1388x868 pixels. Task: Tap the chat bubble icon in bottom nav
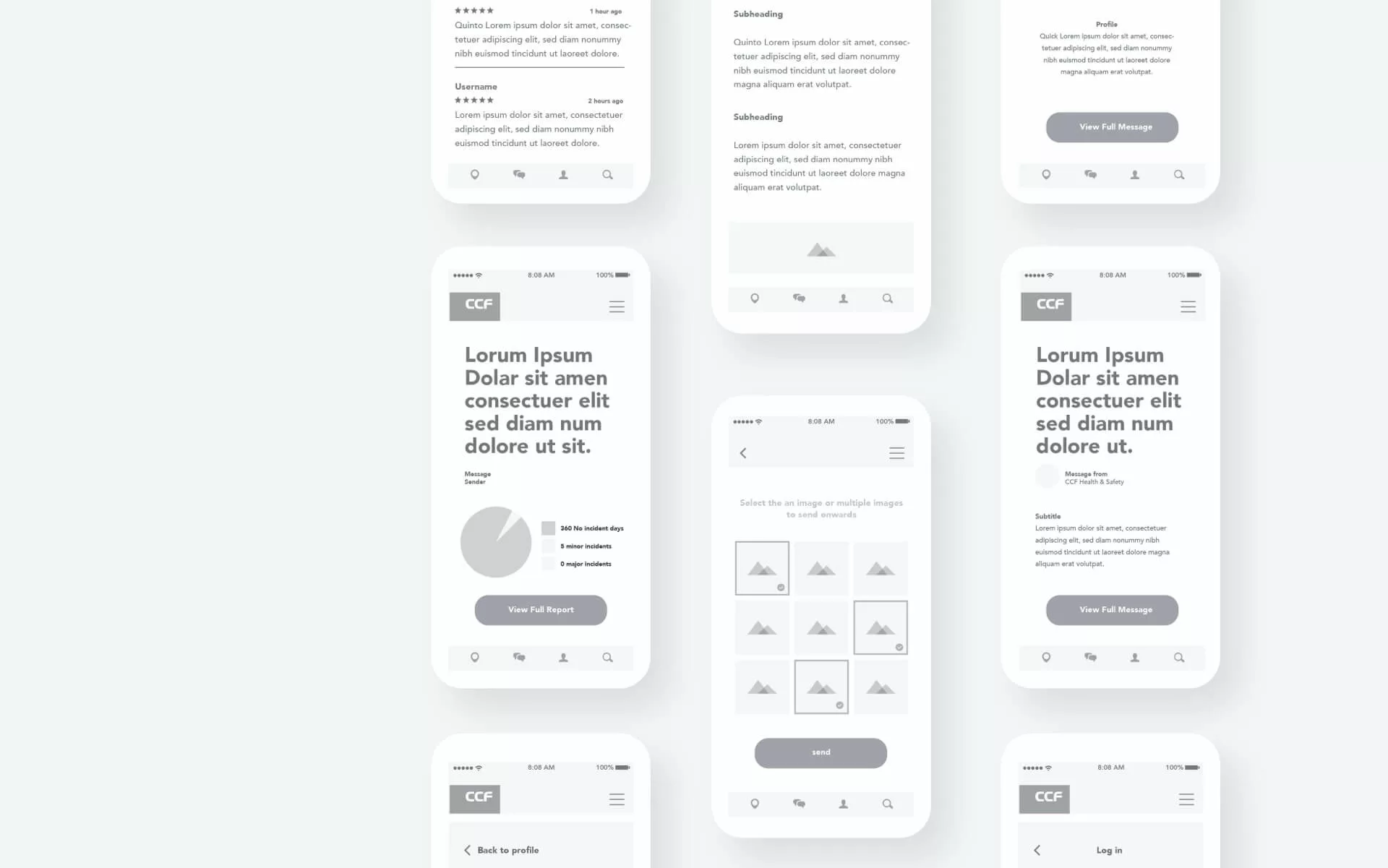[518, 657]
